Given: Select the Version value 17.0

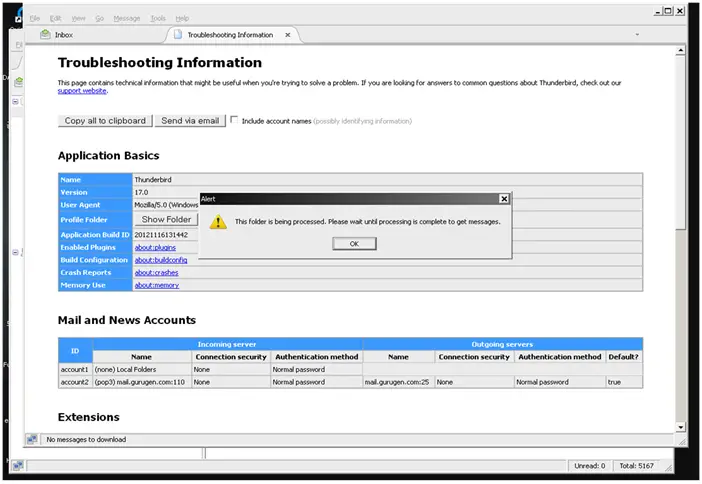Looking at the screenshot, I should pos(141,192).
